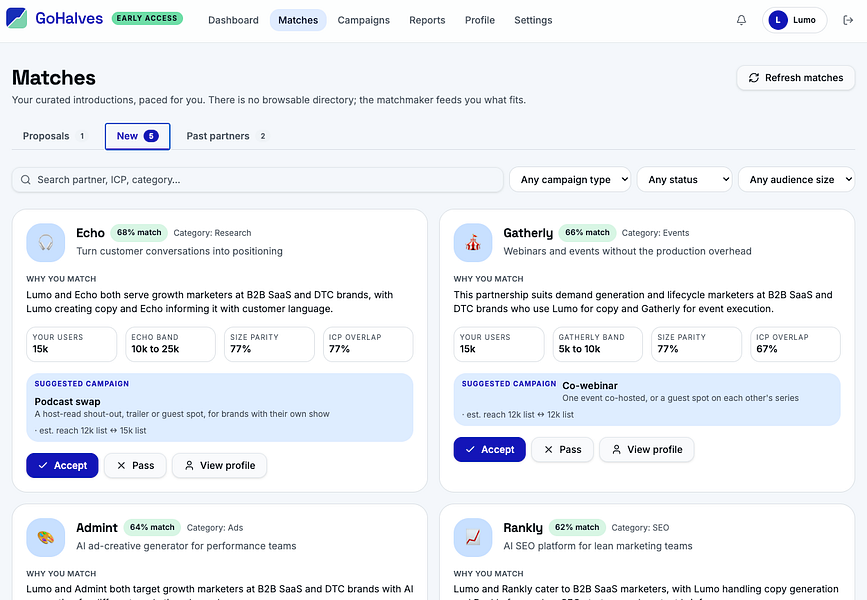Click the Co-webinar suggested campaign
Screen dimensions: 867x600
(647, 399)
